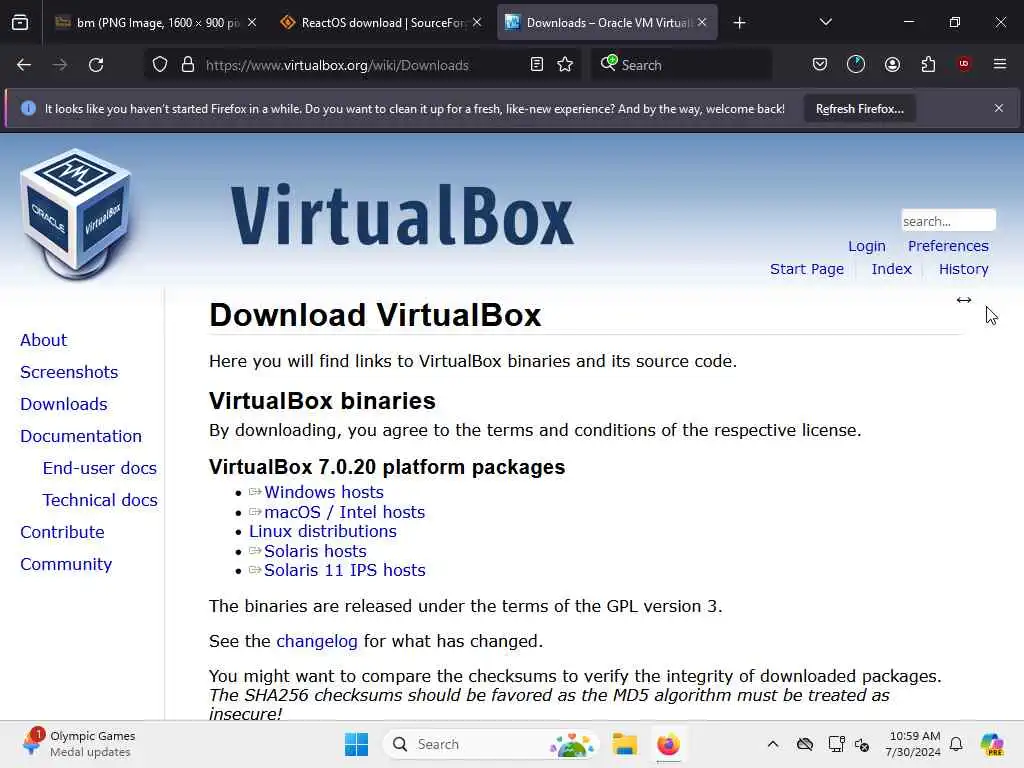Viewport: 1024px width, 768px height.
Task: View site security padlock information
Action: click(x=188, y=65)
